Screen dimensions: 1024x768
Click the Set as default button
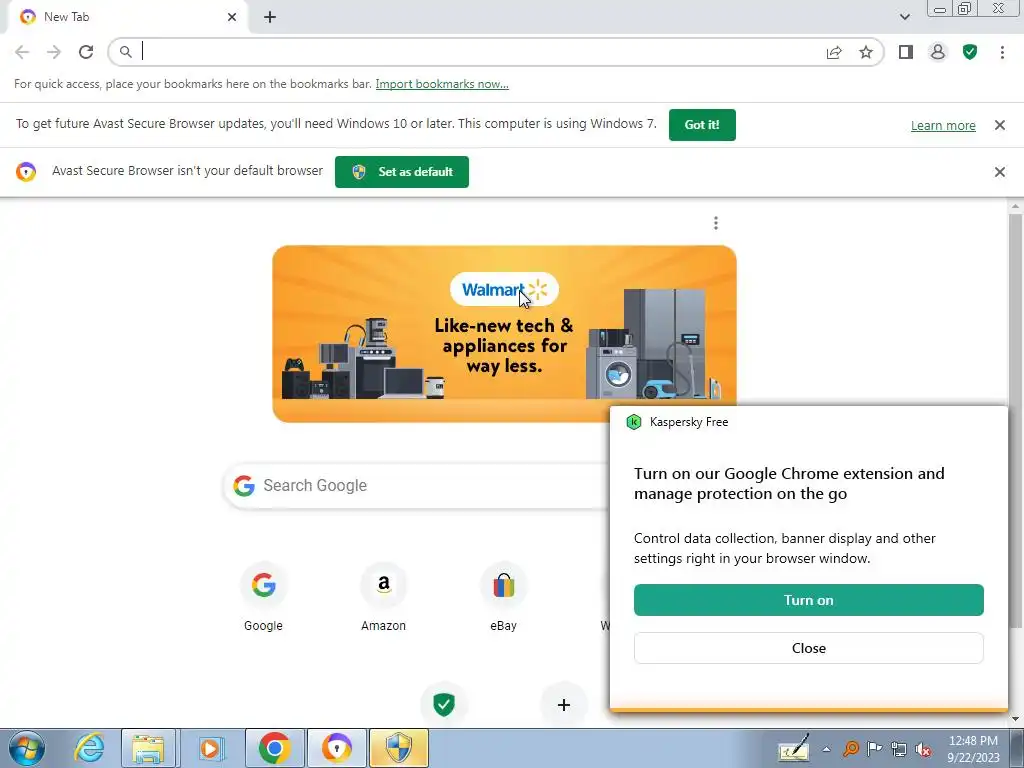pos(402,172)
